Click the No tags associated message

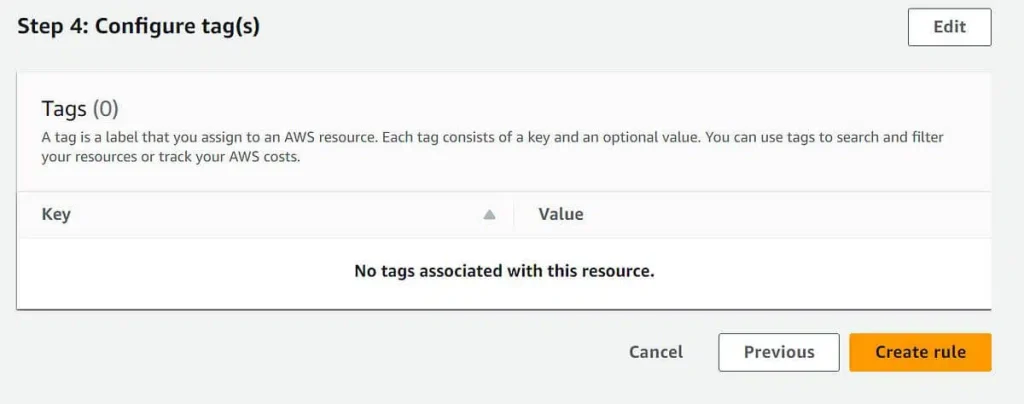[504, 271]
